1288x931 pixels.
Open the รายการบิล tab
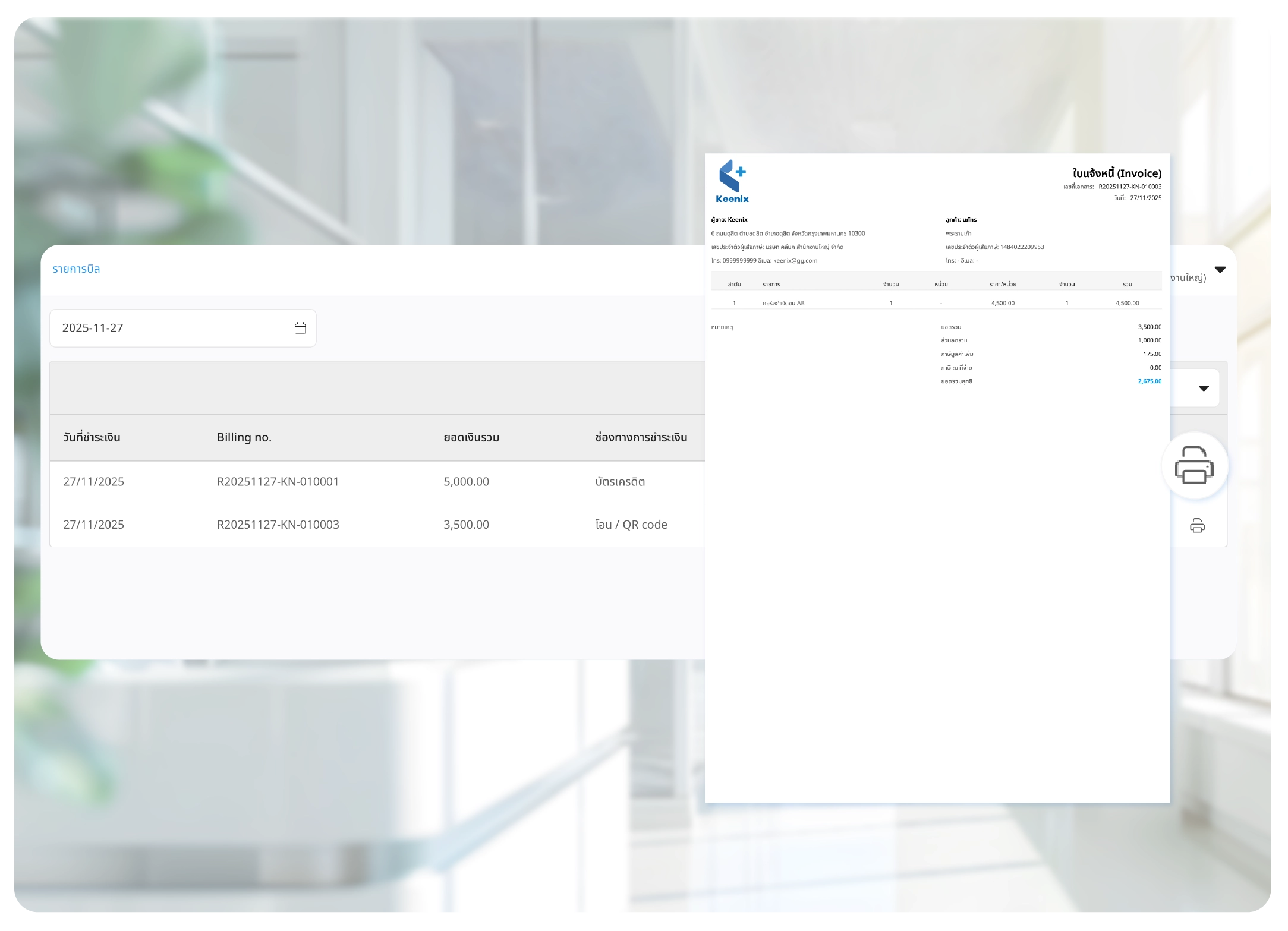(76, 269)
